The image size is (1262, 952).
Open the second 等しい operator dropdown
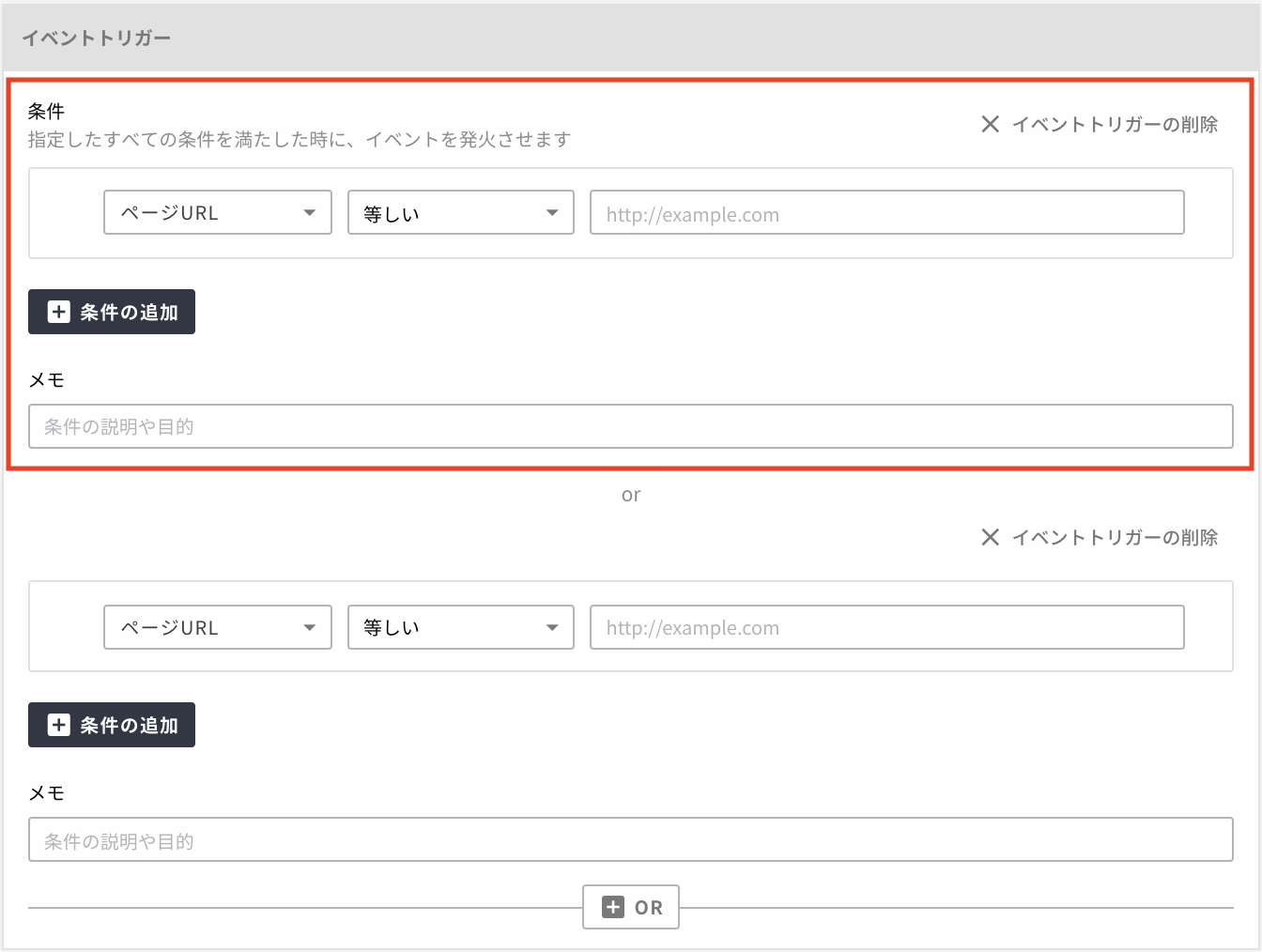pyautogui.click(x=461, y=627)
